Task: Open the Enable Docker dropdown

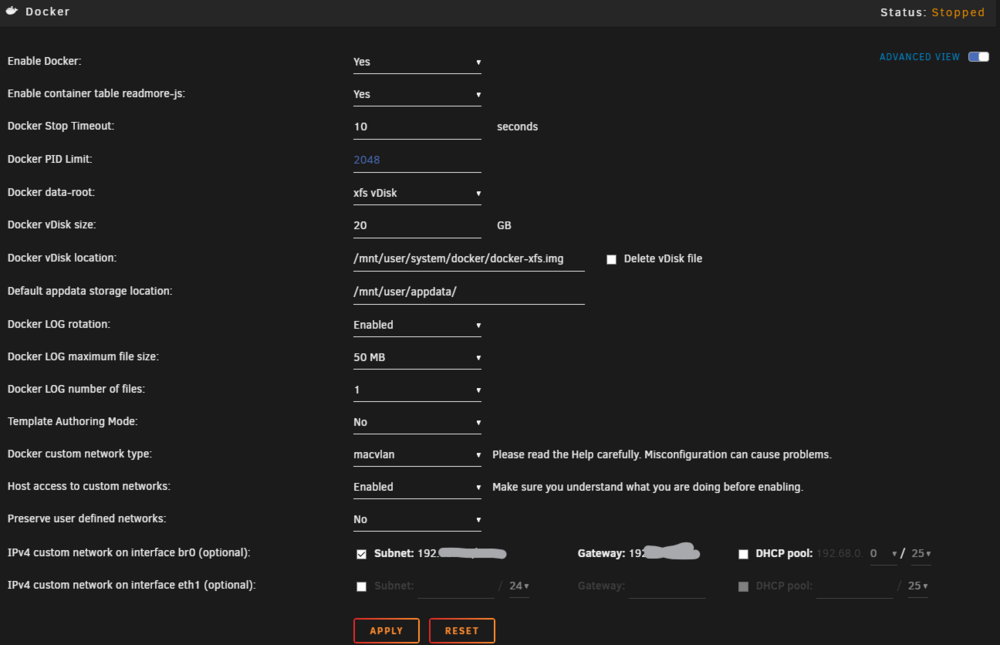Action: pos(417,62)
